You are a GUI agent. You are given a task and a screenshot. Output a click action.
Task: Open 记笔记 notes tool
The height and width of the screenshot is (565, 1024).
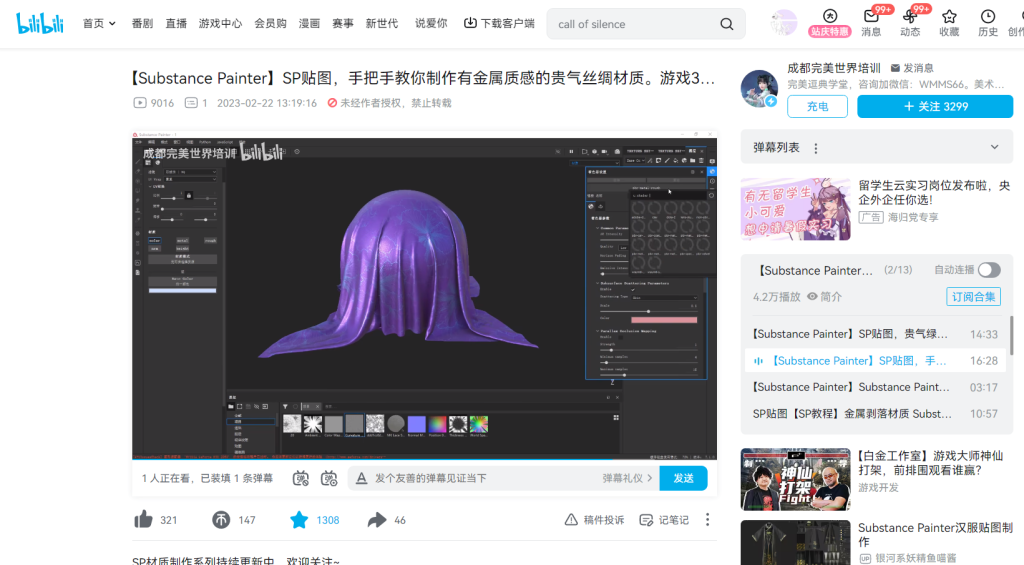click(664, 520)
